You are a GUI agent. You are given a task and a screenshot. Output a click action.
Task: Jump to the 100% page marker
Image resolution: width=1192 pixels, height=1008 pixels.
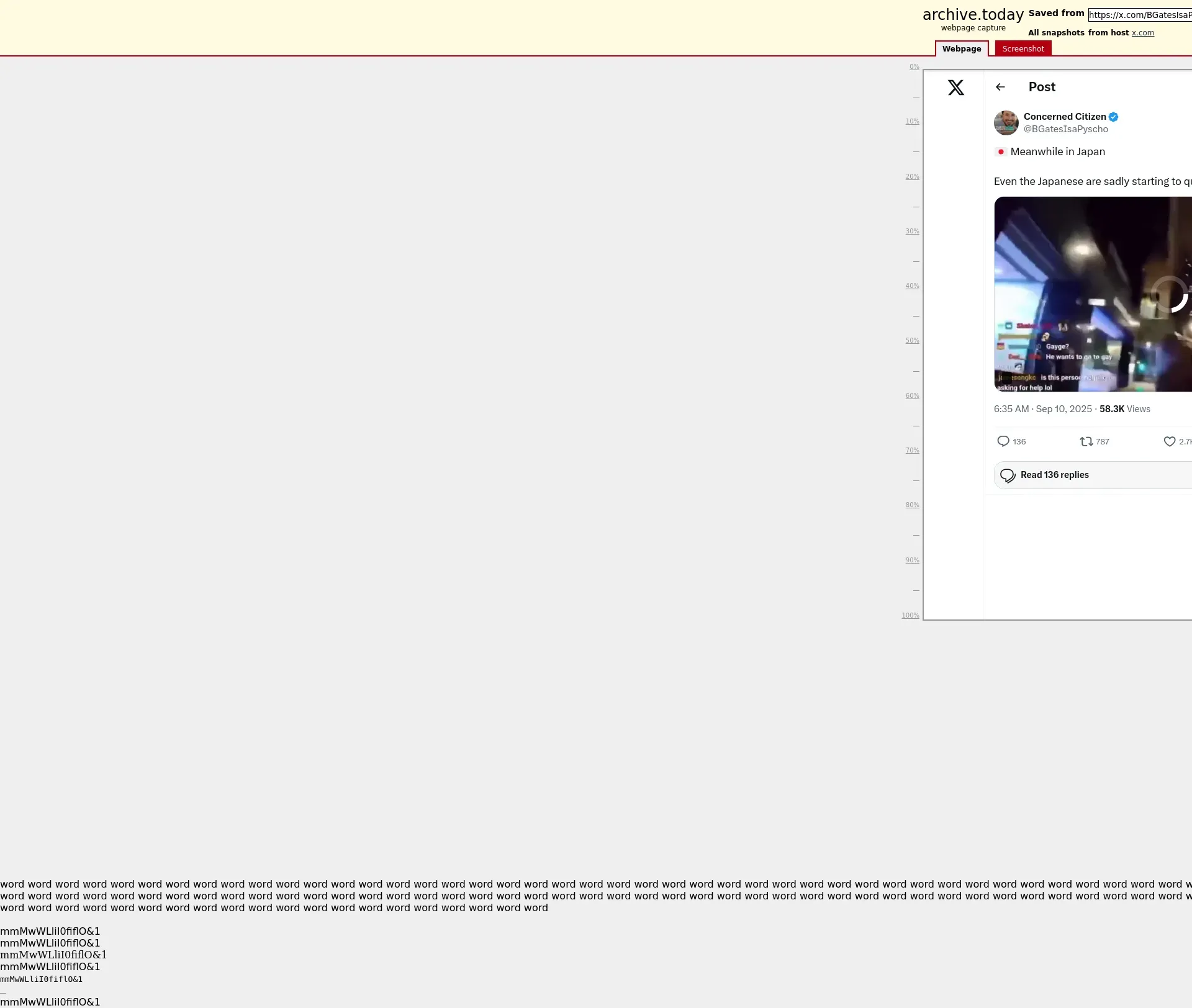[x=910, y=615]
